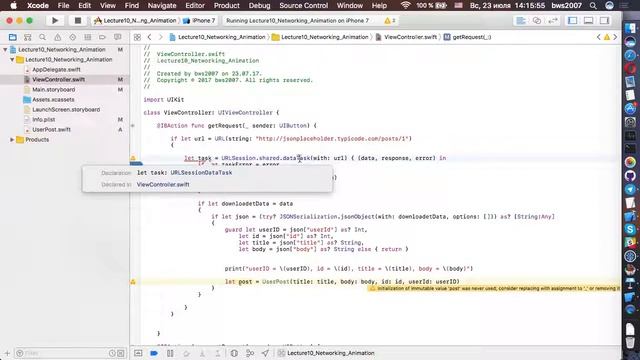
Task: Select Main.storyboard in navigator
Action: click(x=53, y=89)
